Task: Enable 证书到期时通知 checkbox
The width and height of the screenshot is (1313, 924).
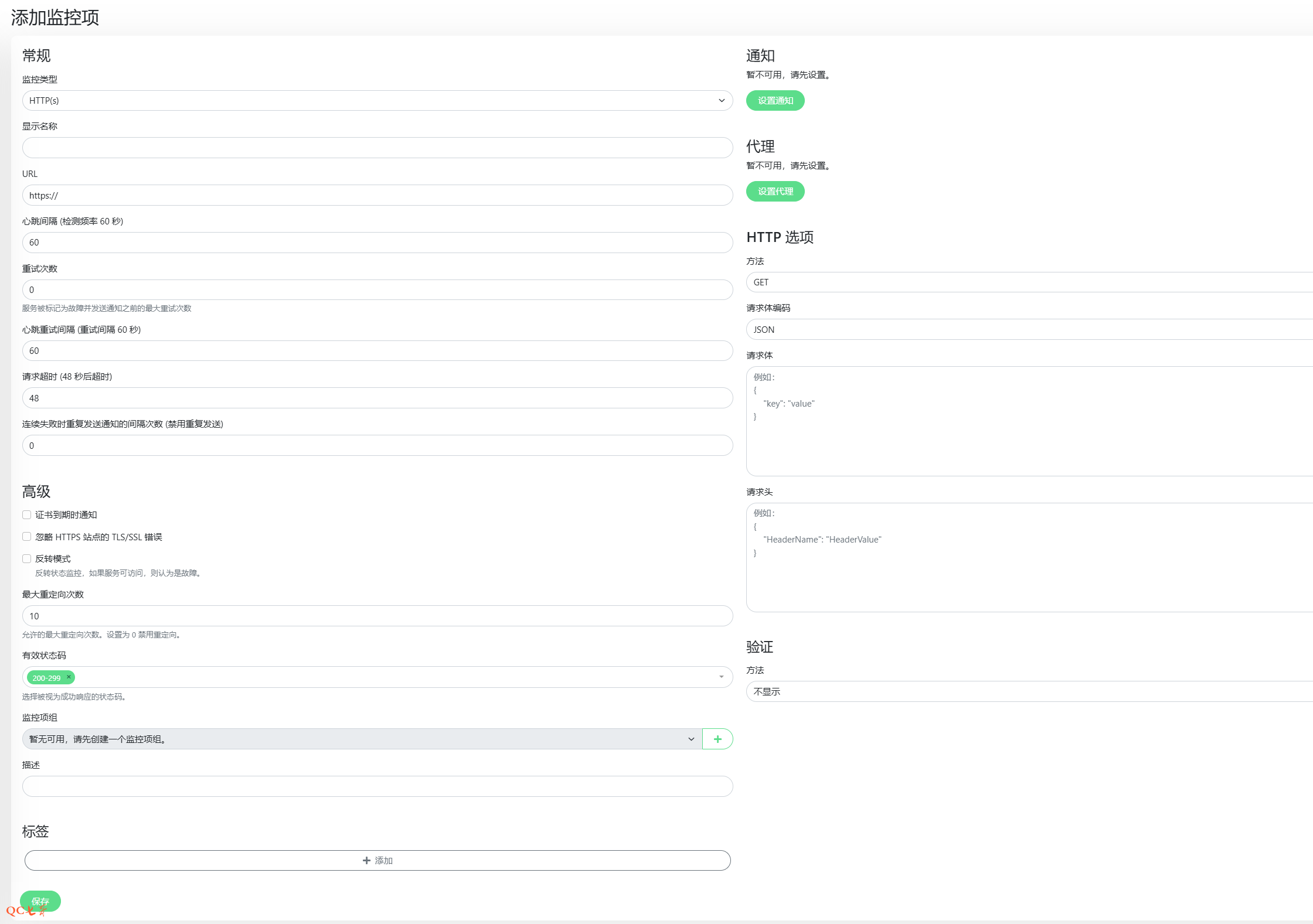Action: tap(27, 514)
